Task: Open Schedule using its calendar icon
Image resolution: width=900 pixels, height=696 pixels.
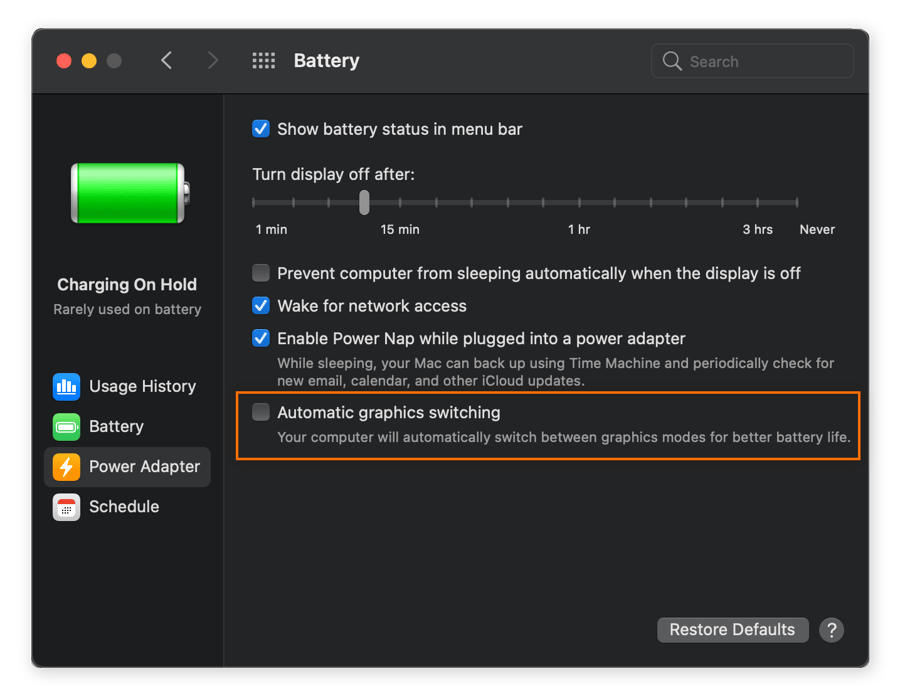Action: (66, 506)
